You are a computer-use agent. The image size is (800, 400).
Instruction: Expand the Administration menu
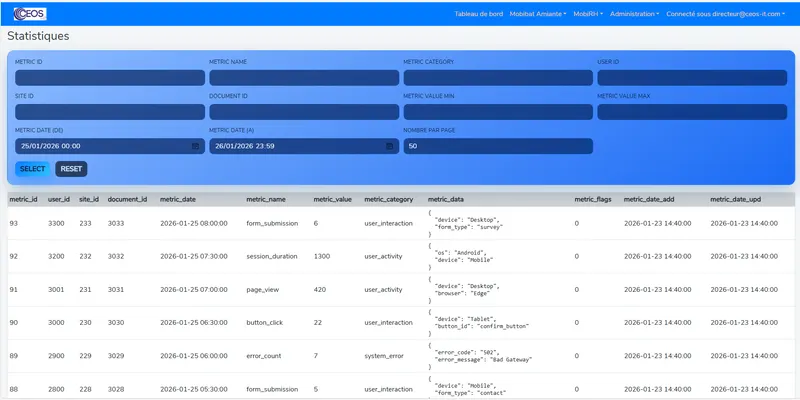click(x=634, y=14)
